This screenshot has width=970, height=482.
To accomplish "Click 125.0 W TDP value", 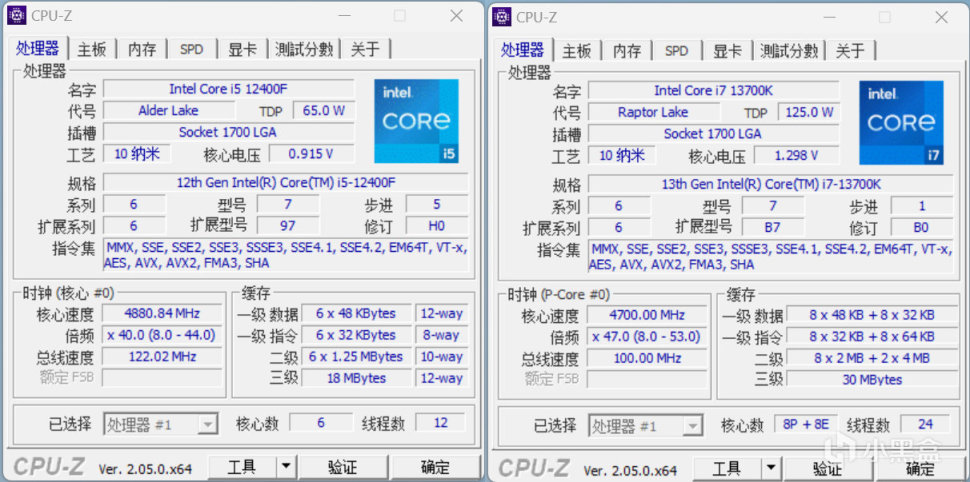I will (809, 113).
